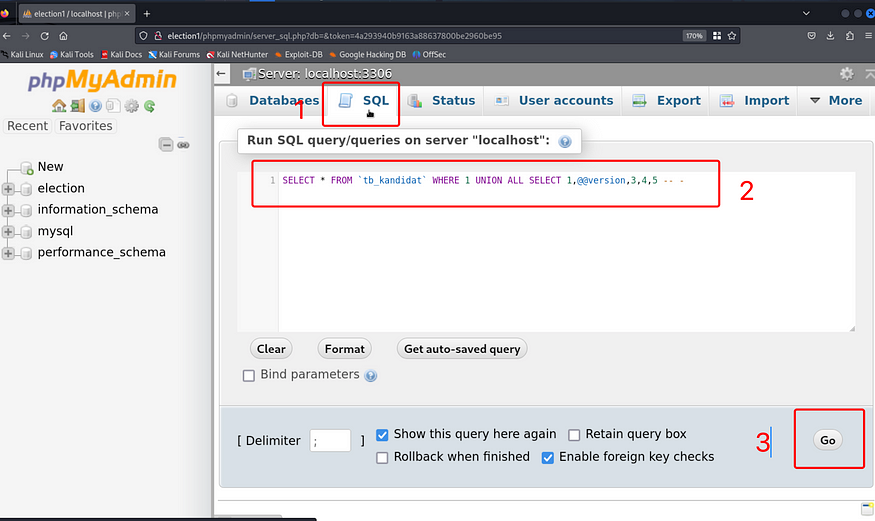The image size is (875, 521).
Task: Open a new browser tab with plus
Action: click(147, 13)
